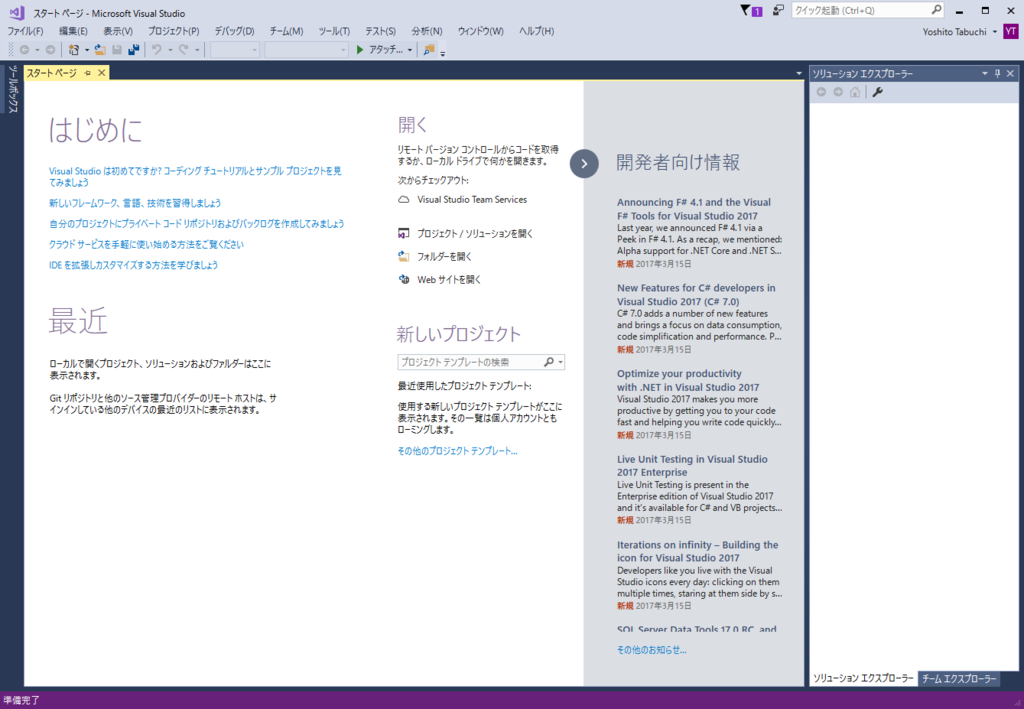Viewport: 1024px width, 709px height.
Task: Open the new project icon dropdown arrow
Action: click(x=87, y=50)
